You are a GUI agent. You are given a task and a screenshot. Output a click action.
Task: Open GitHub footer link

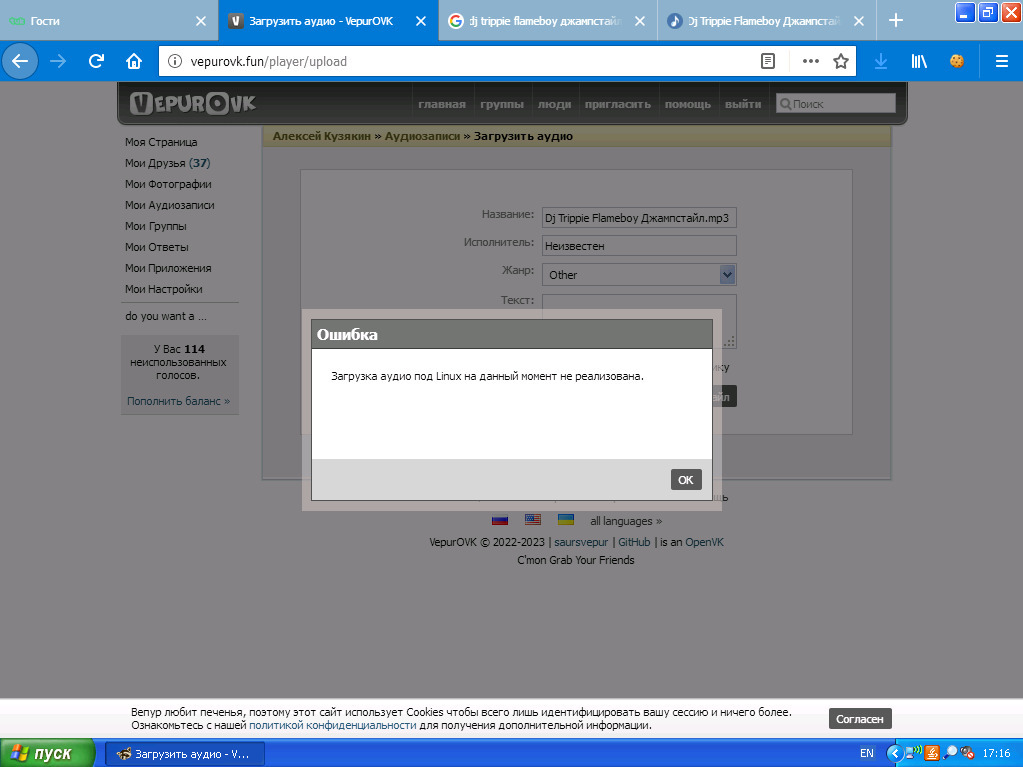(x=634, y=542)
